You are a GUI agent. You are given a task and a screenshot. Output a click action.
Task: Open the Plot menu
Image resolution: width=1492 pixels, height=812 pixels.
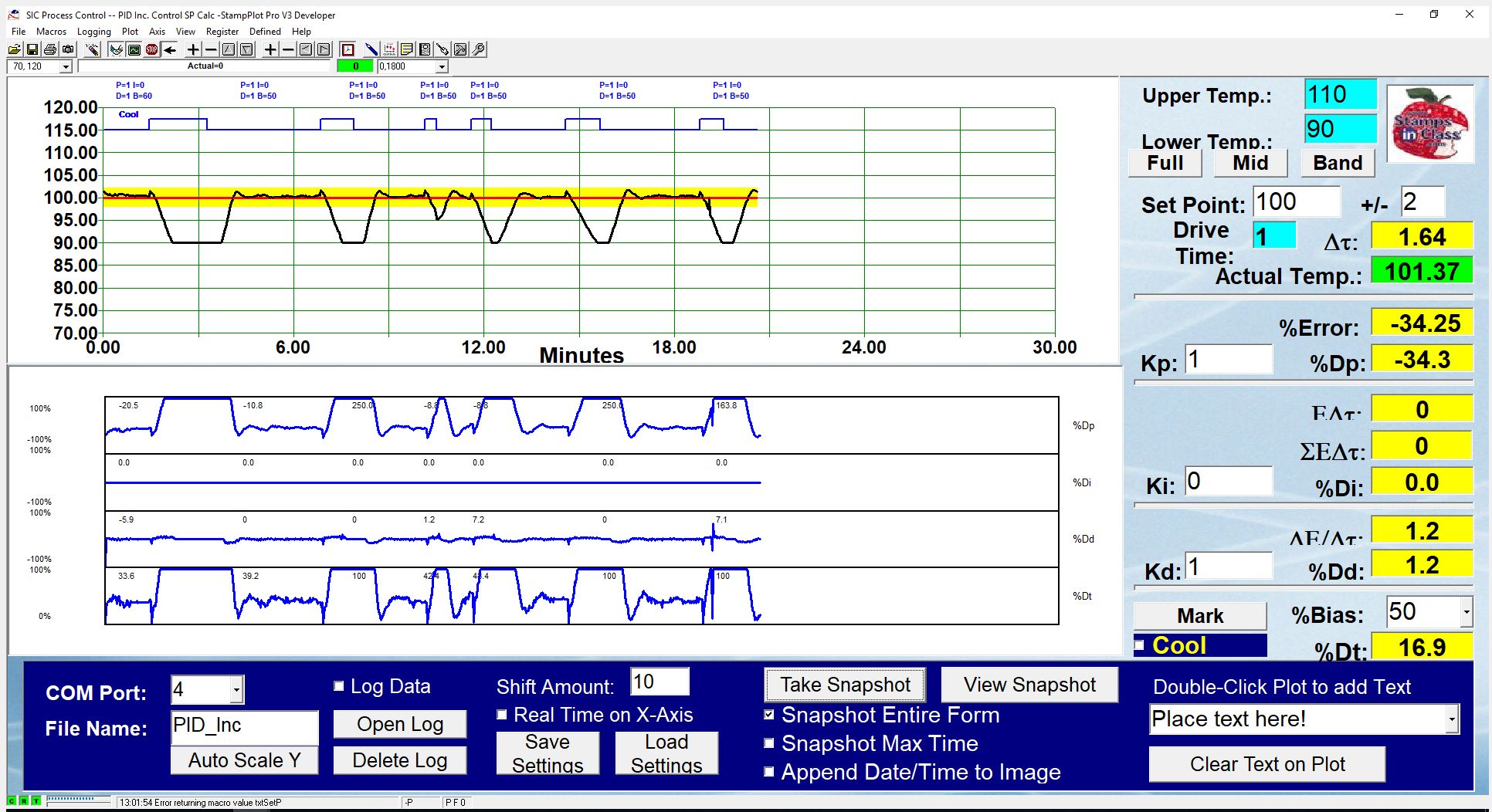pos(130,32)
